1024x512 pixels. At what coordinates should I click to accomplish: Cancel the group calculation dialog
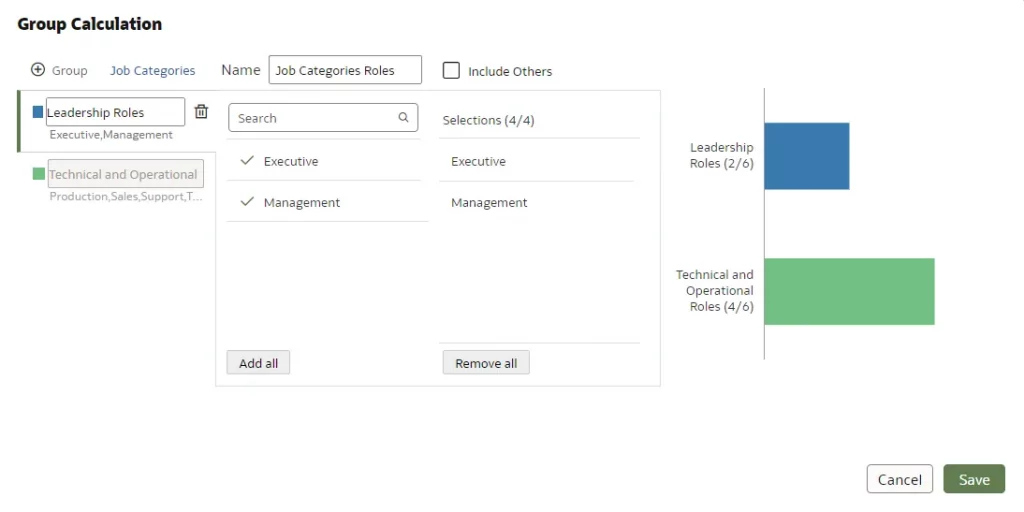(899, 480)
